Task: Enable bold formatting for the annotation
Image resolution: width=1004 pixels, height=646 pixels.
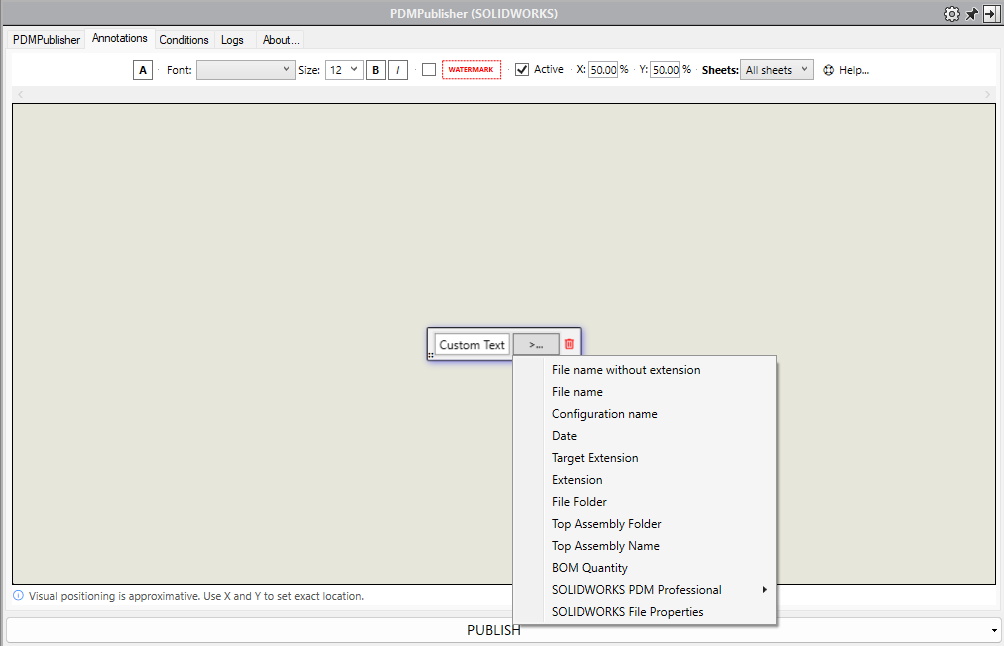Action: [375, 69]
